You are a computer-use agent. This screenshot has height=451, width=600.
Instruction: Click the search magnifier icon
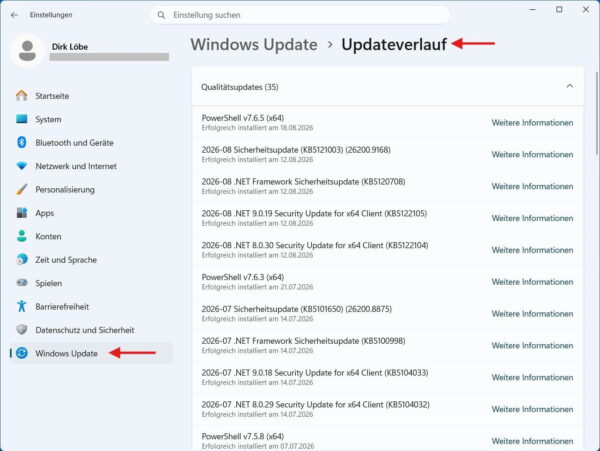161,15
